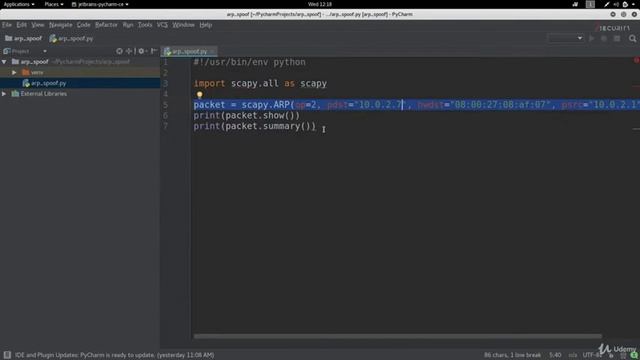The height and width of the screenshot is (360, 640).
Task: Click the first system tray icon beside the workspace switcher
Action: click(576, 4)
